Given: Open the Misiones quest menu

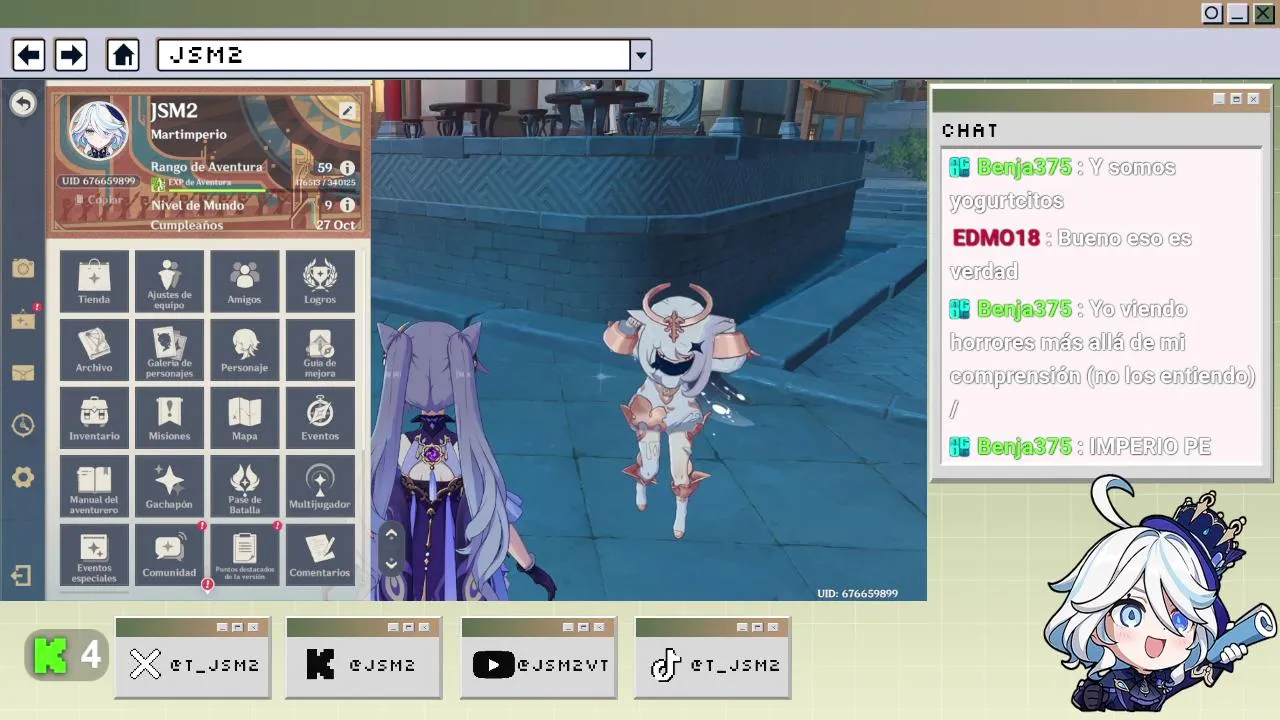Looking at the screenshot, I should coord(169,418).
